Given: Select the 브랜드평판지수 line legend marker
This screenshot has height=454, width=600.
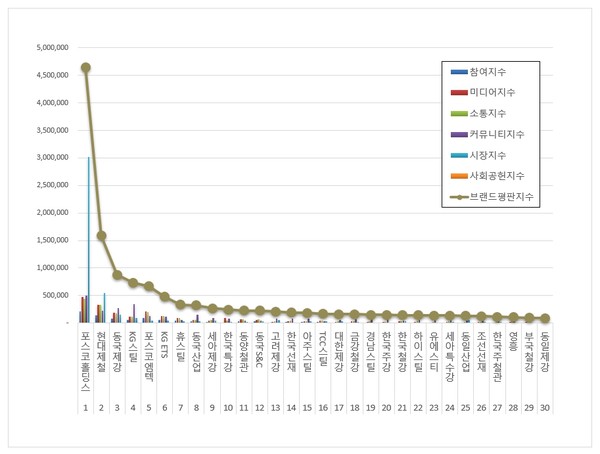Looking at the screenshot, I should point(459,197).
